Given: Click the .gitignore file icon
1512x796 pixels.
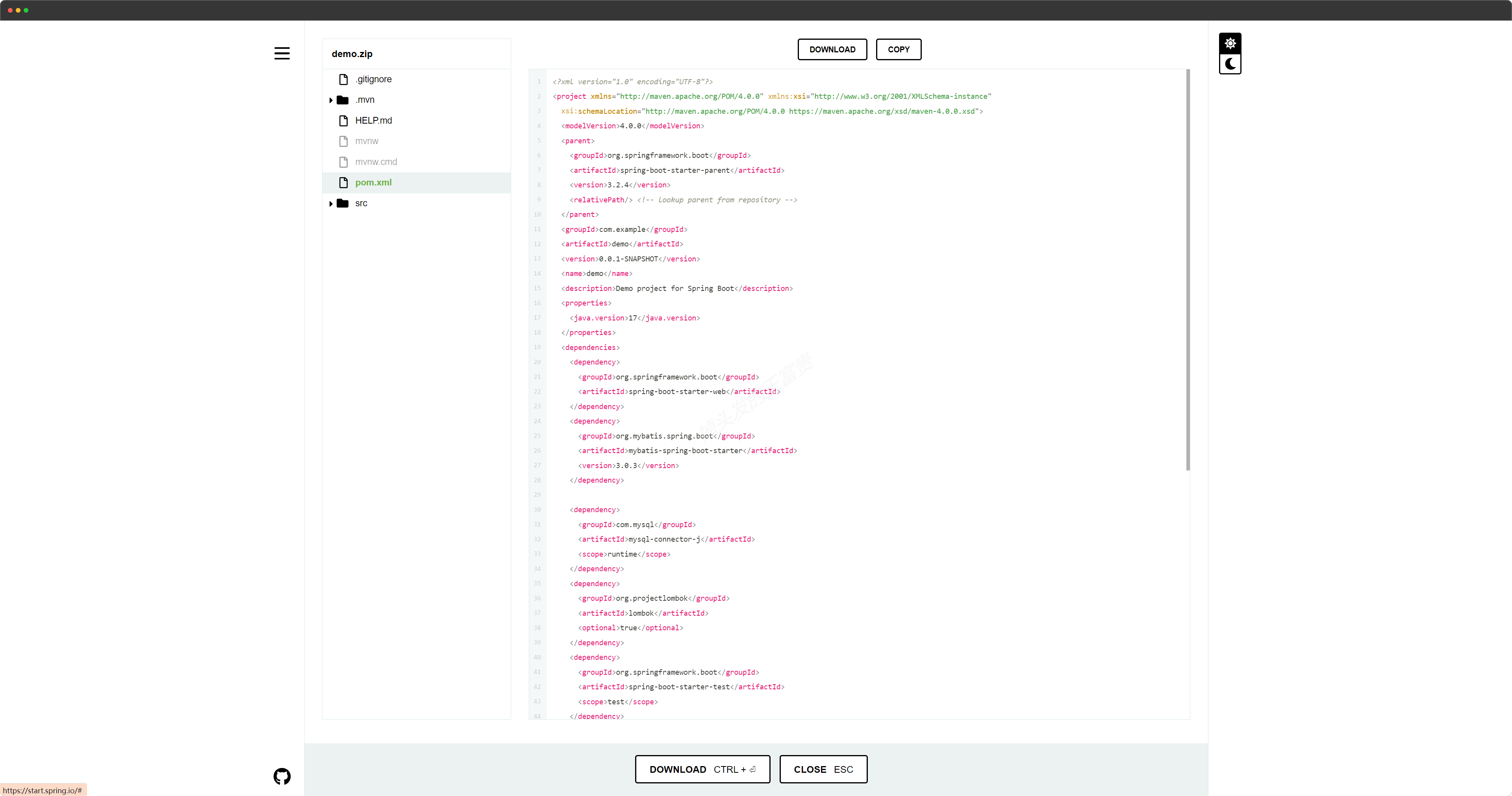Looking at the screenshot, I should (x=343, y=79).
